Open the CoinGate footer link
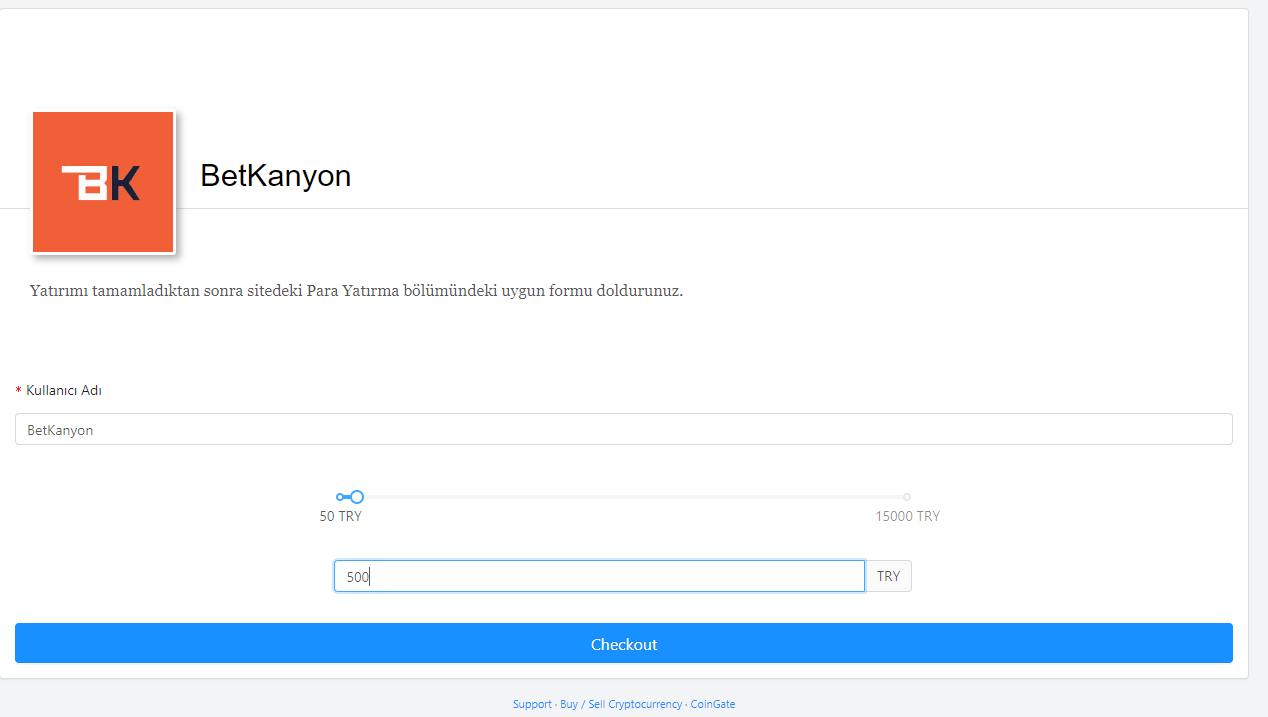This screenshot has height=717, width=1268. (x=713, y=704)
